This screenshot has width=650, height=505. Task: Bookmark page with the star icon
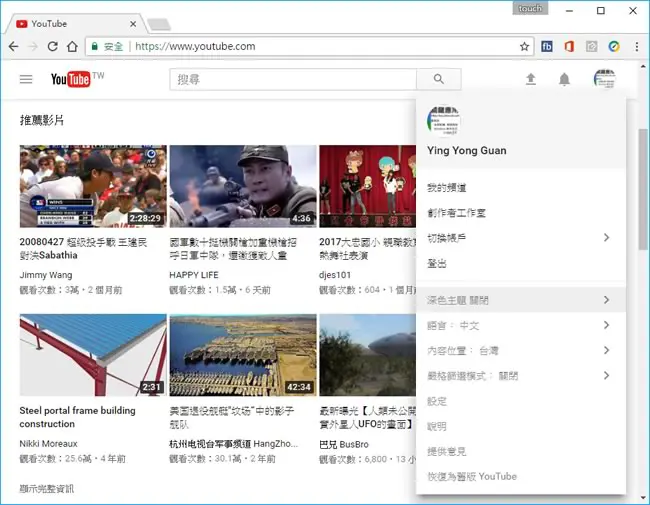(x=524, y=46)
